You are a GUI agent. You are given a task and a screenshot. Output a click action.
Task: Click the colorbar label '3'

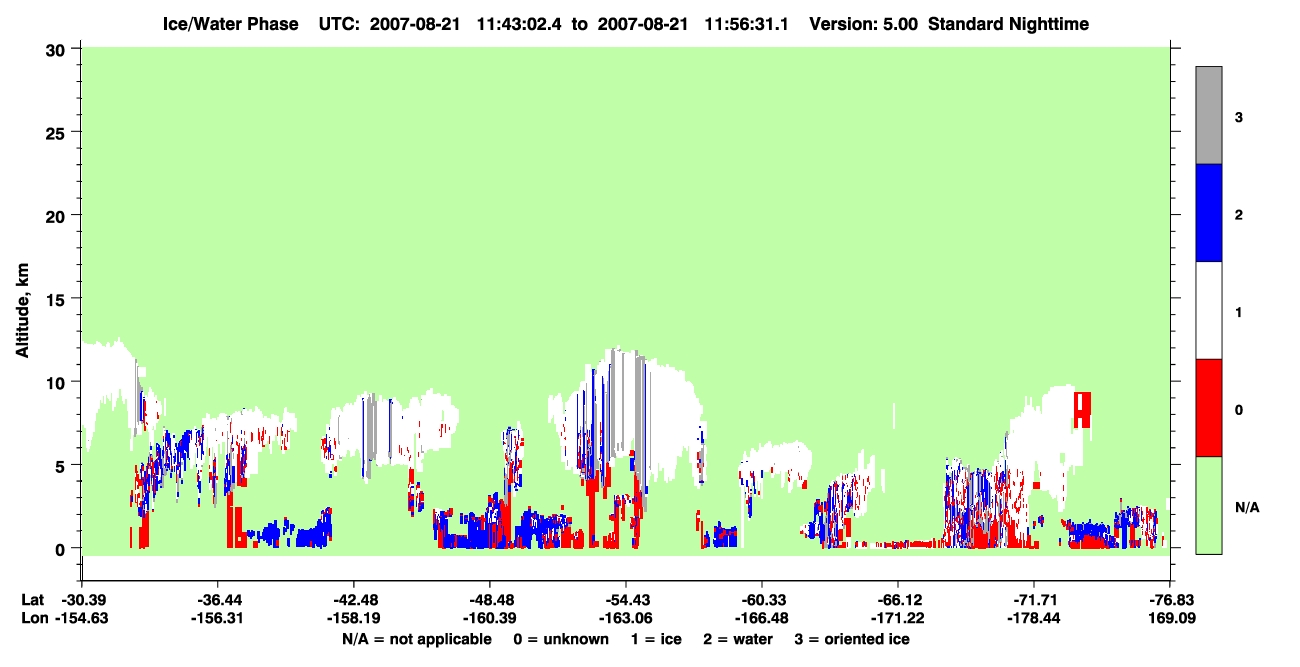point(1238,118)
